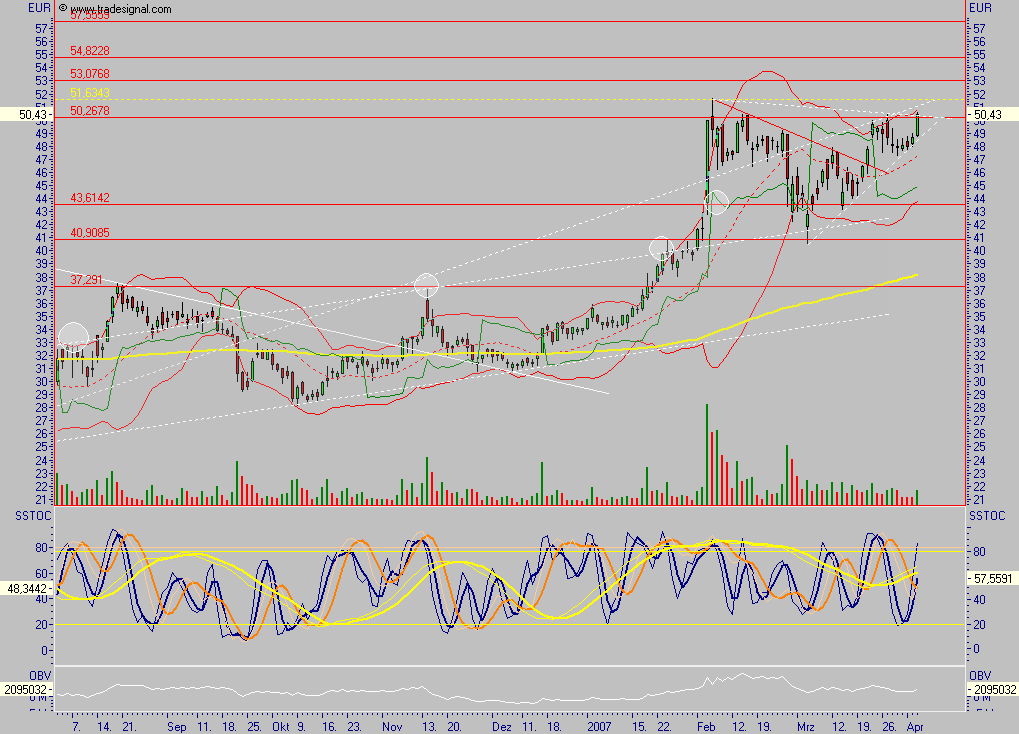
Task: Click the 57,5591 stochastic value tag
Action: tap(992, 578)
